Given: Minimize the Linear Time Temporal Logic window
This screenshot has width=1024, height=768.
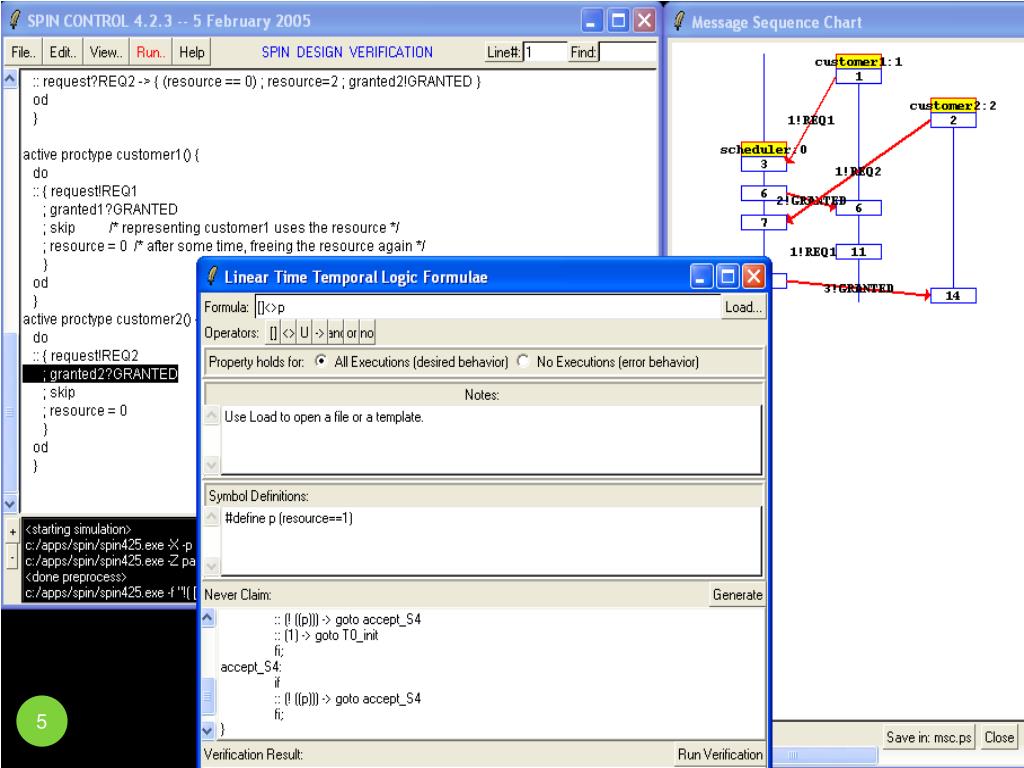Looking at the screenshot, I should coord(700,277).
